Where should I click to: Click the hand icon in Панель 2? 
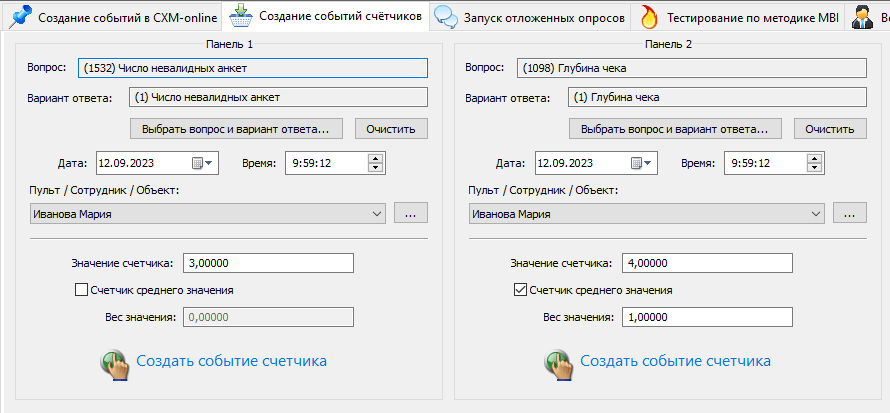click(x=558, y=362)
